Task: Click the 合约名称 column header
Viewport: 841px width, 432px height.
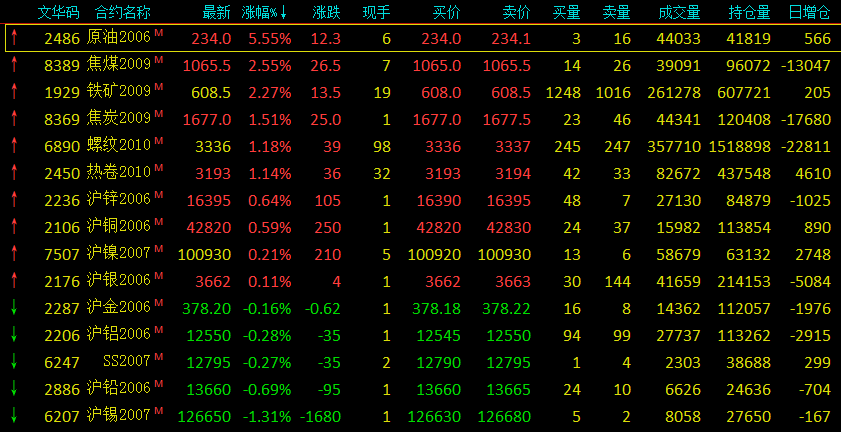Action: pos(122,12)
